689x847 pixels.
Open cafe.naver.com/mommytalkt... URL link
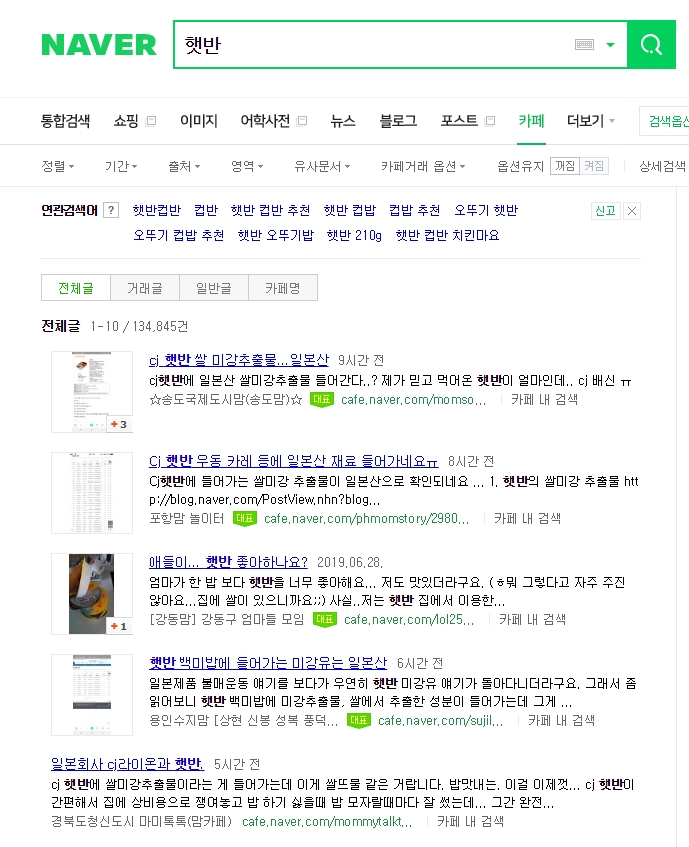(x=327, y=822)
